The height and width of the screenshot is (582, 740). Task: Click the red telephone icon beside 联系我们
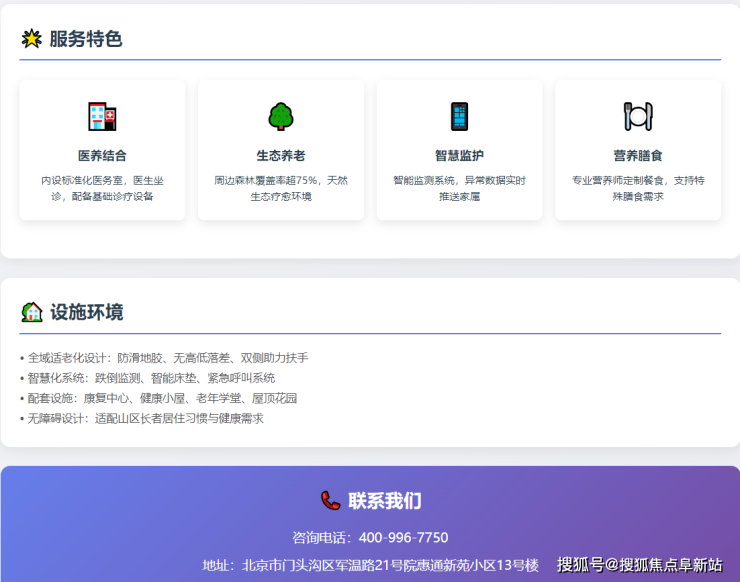point(330,500)
